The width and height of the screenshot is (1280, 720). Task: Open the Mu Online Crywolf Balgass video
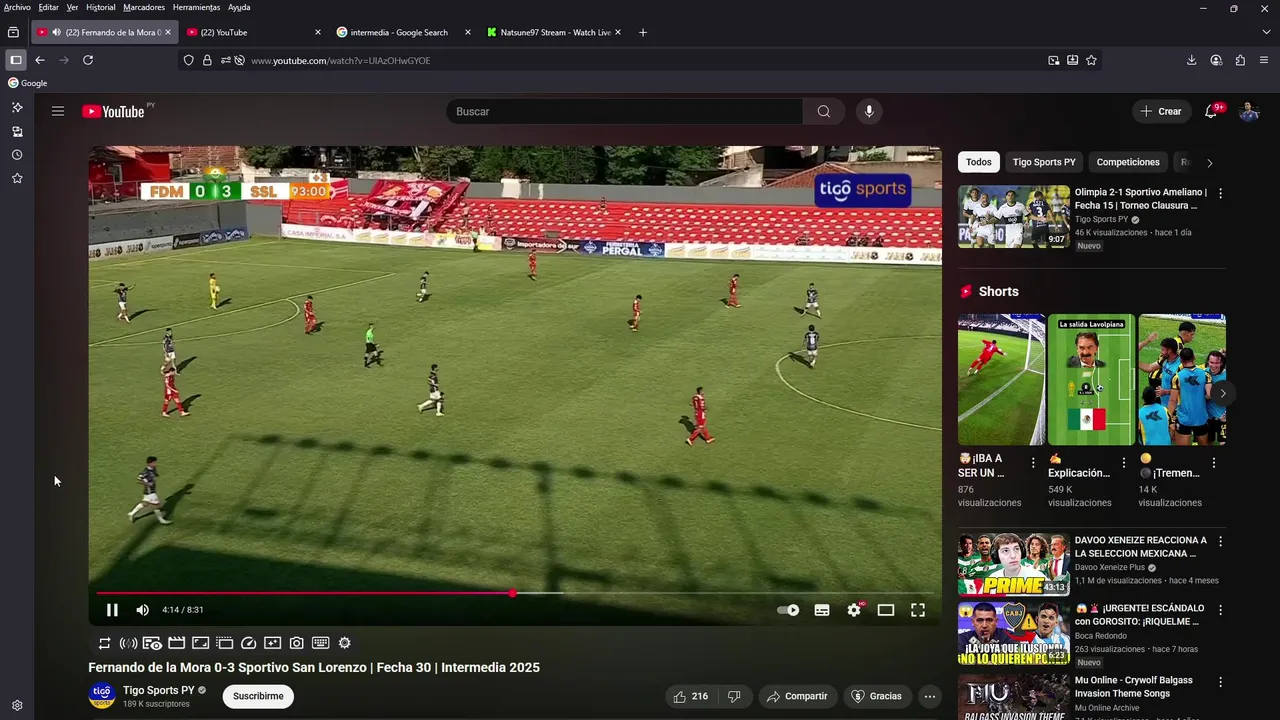[x=1133, y=686]
